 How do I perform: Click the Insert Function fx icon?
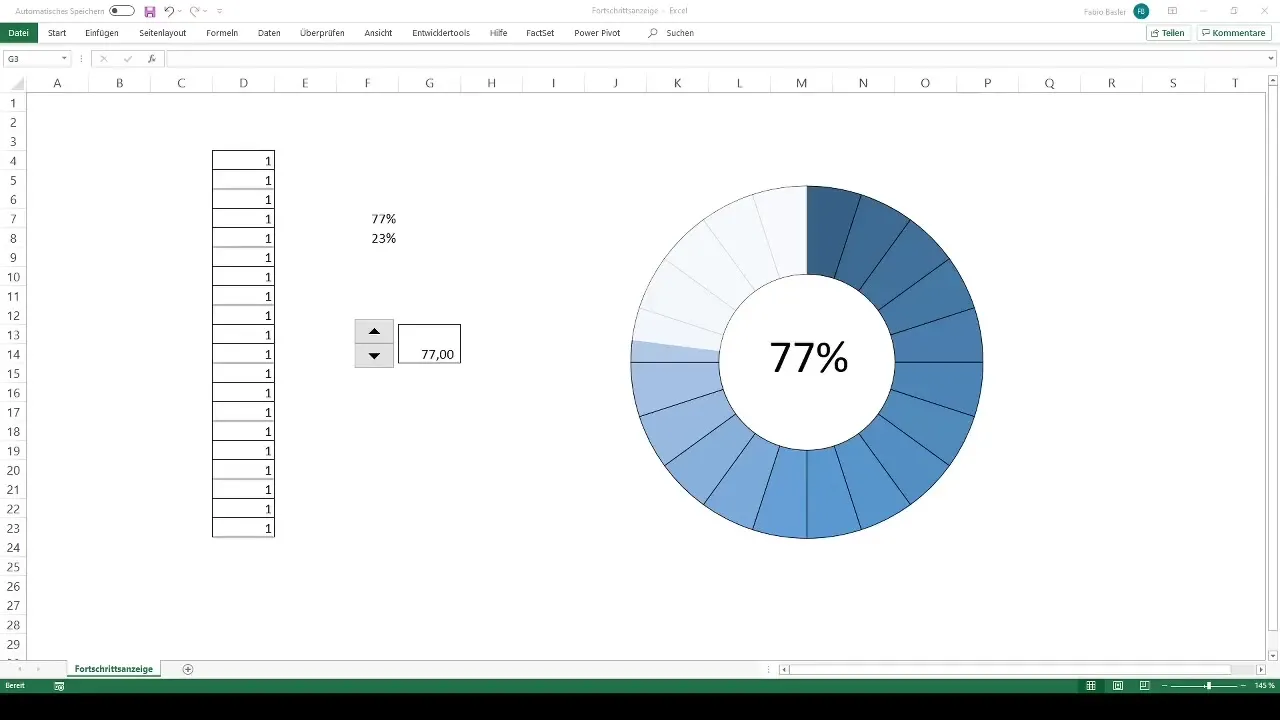152,59
